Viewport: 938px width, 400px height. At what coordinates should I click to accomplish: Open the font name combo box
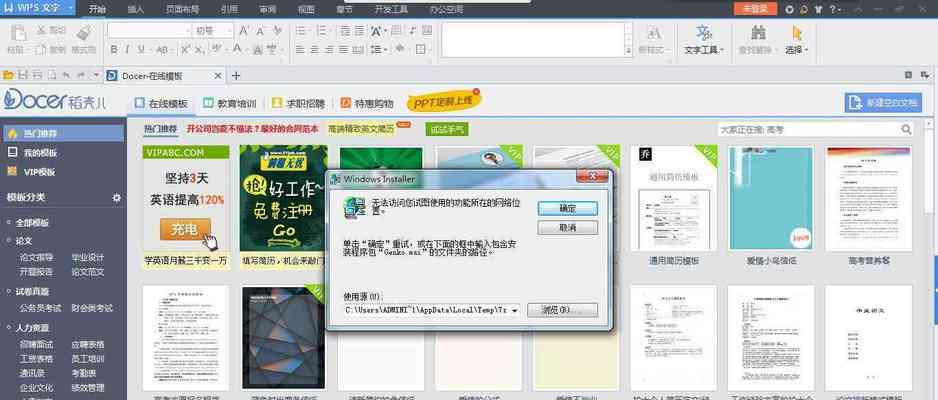coord(150,31)
